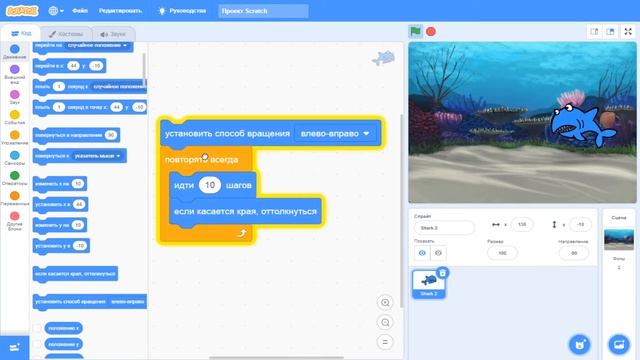Click the green flag to run
The height and width of the screenshot is (360, 640).
(416, 31)
